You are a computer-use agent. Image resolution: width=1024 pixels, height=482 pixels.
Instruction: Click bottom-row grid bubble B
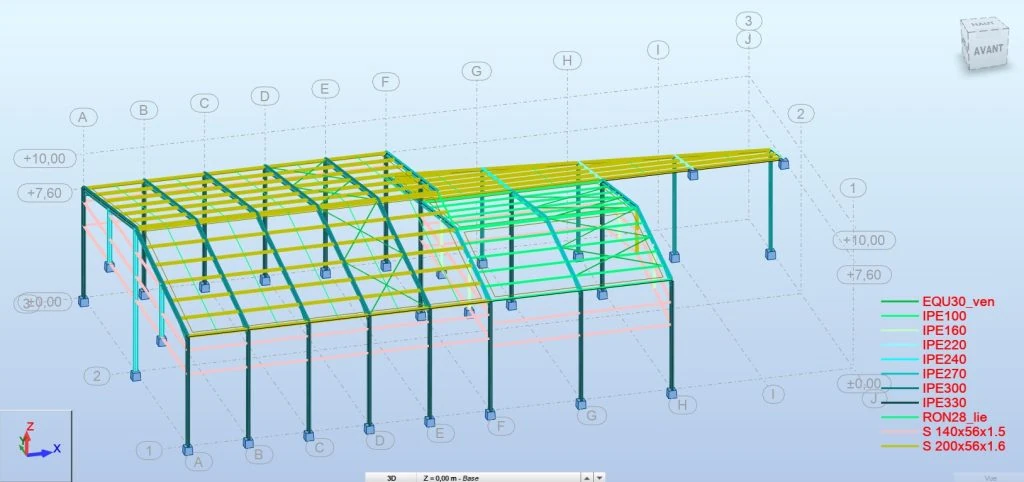click(x=259, y=455)
